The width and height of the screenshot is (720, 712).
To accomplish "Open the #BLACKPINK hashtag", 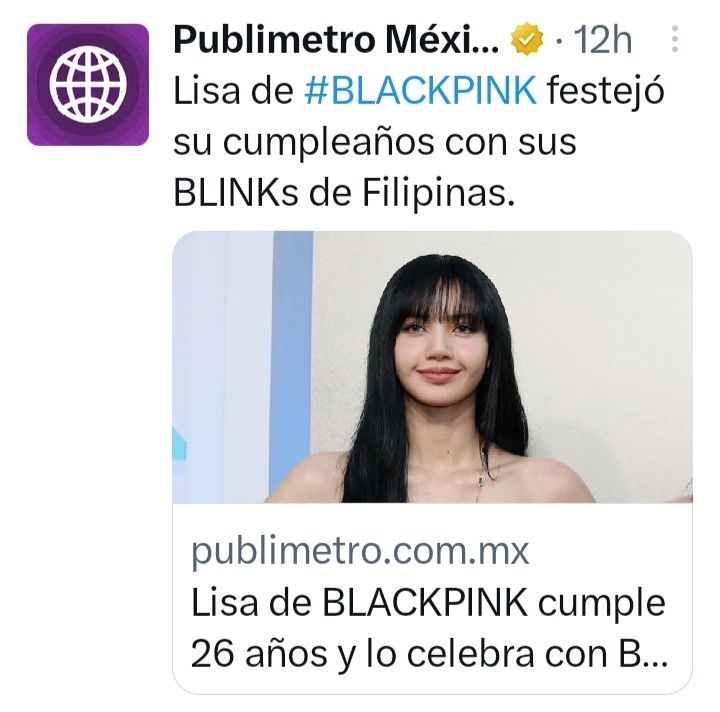I will click(x=420, y=90).
